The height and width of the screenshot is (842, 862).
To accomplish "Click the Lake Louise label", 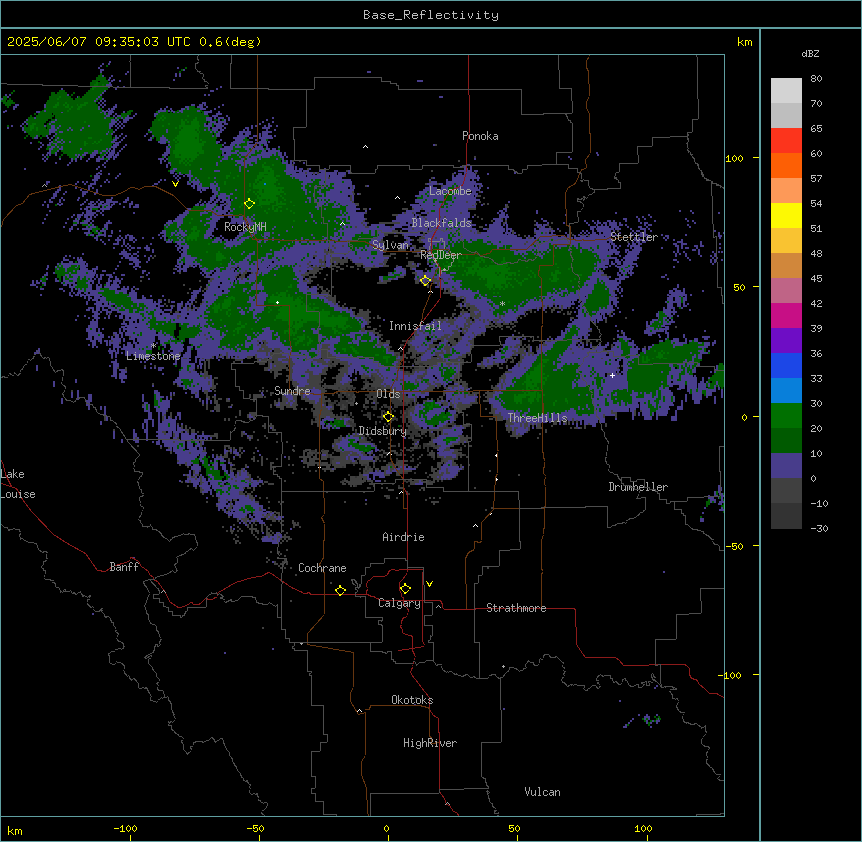I will pos(18,484).
